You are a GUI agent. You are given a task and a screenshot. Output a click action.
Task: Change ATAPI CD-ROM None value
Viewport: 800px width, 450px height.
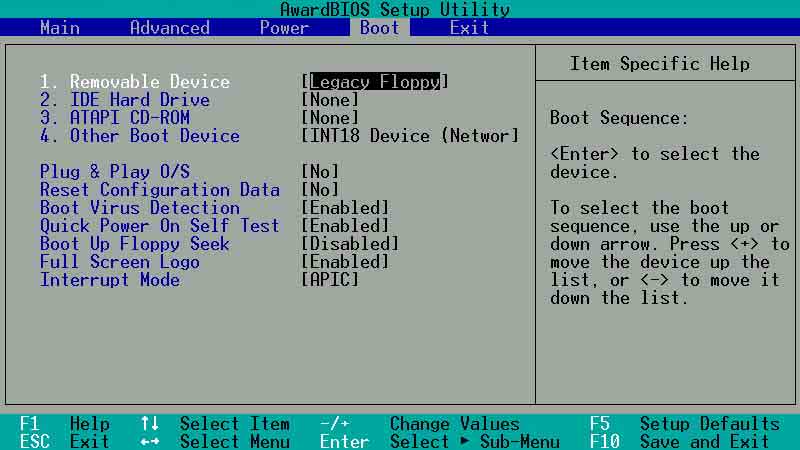[x=330, y=118]
